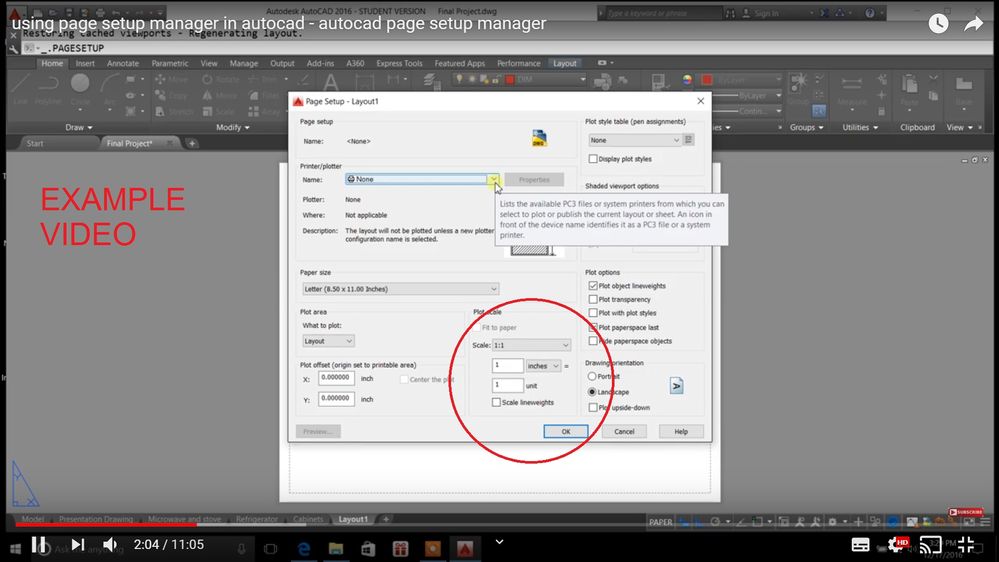This screenshot has height=562, width=999.
Task: Confirm the dialog with OK button
Action: 566,431
